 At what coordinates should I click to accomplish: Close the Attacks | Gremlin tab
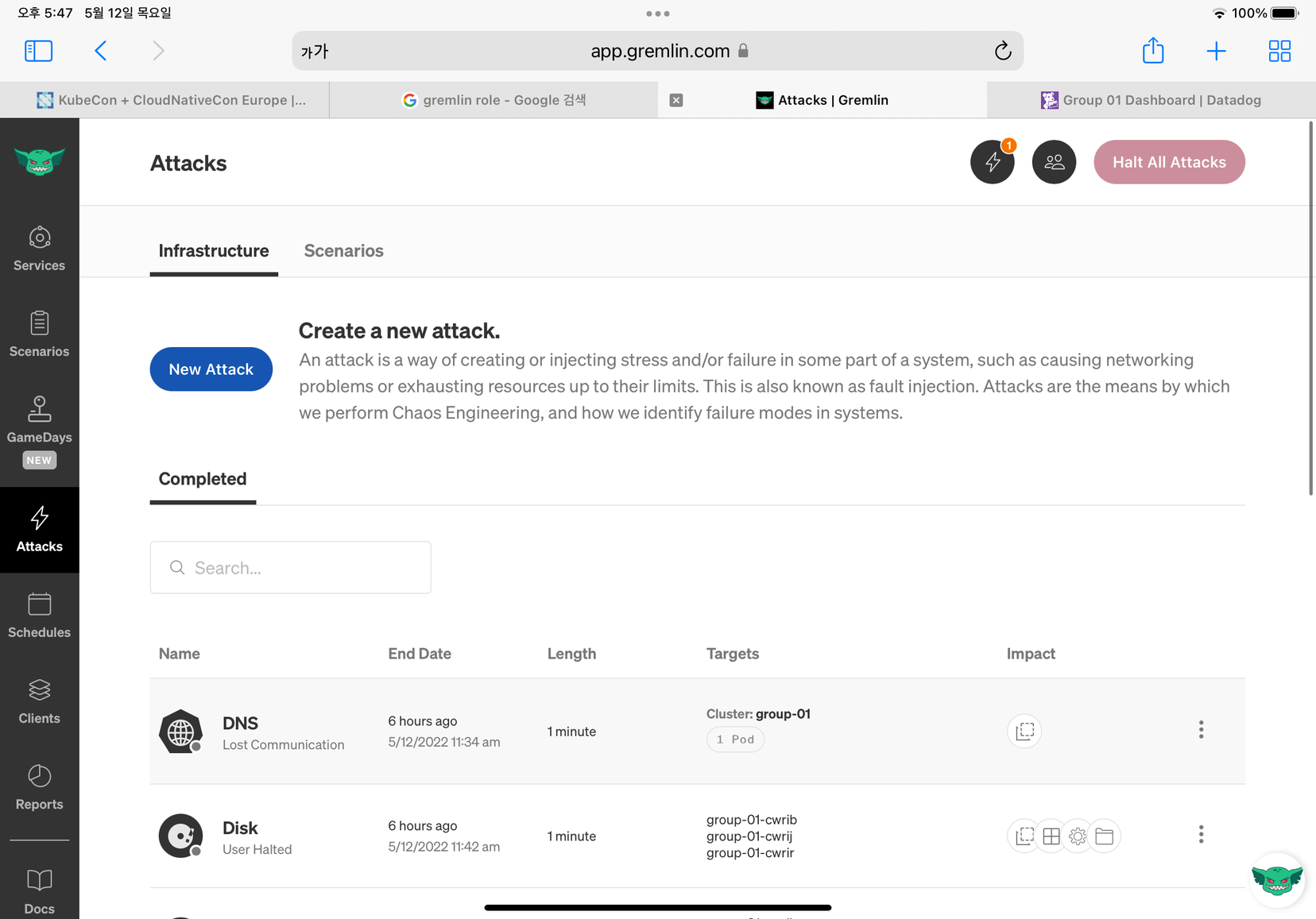click(x=676, y=100)
